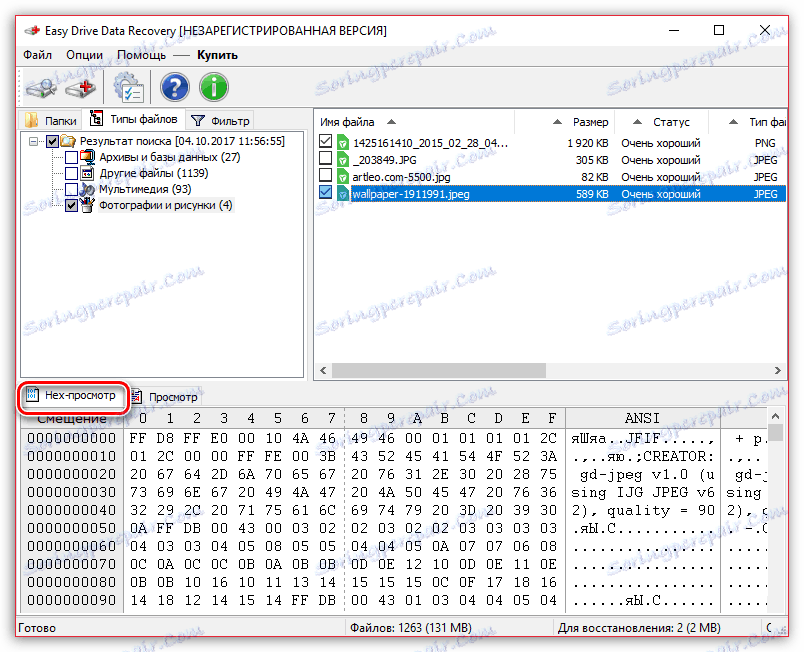The image size is (804, 652).
Task: Click the file icon of wallpaper-1911991.jpeg
Action: [343, 194]
